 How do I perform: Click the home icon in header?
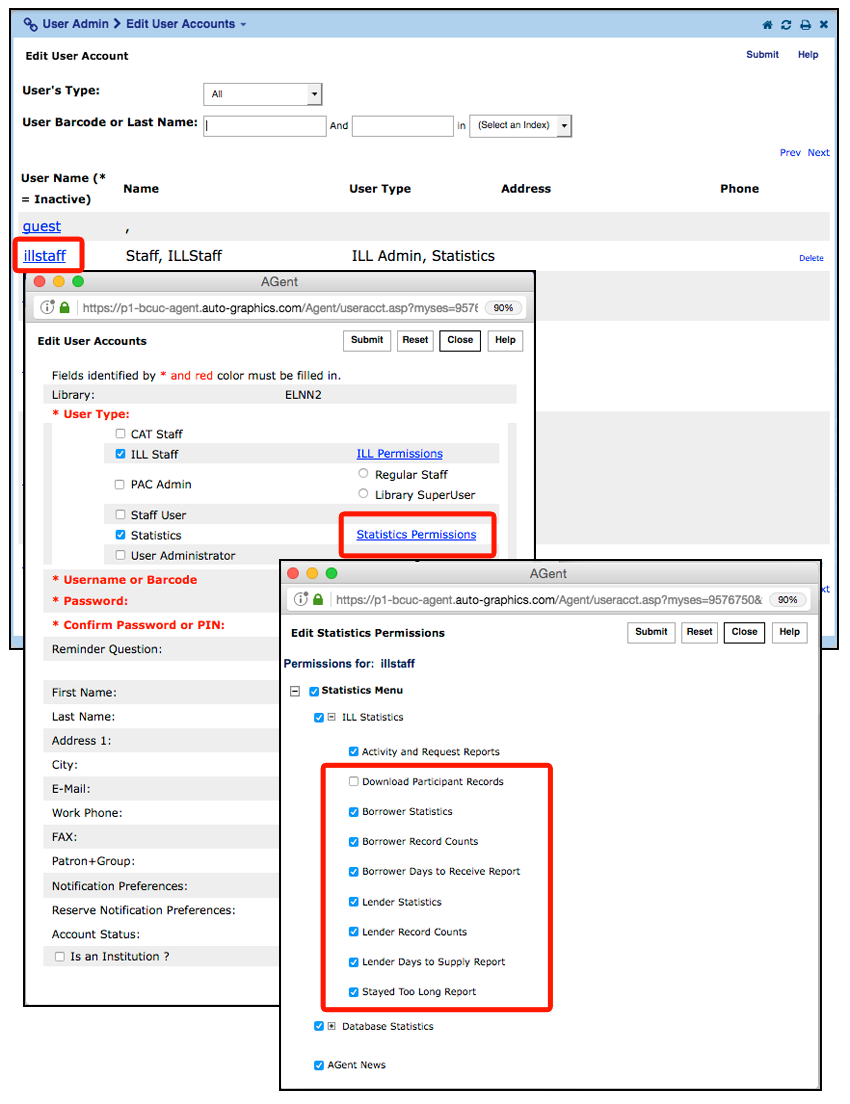coord(768,25)
